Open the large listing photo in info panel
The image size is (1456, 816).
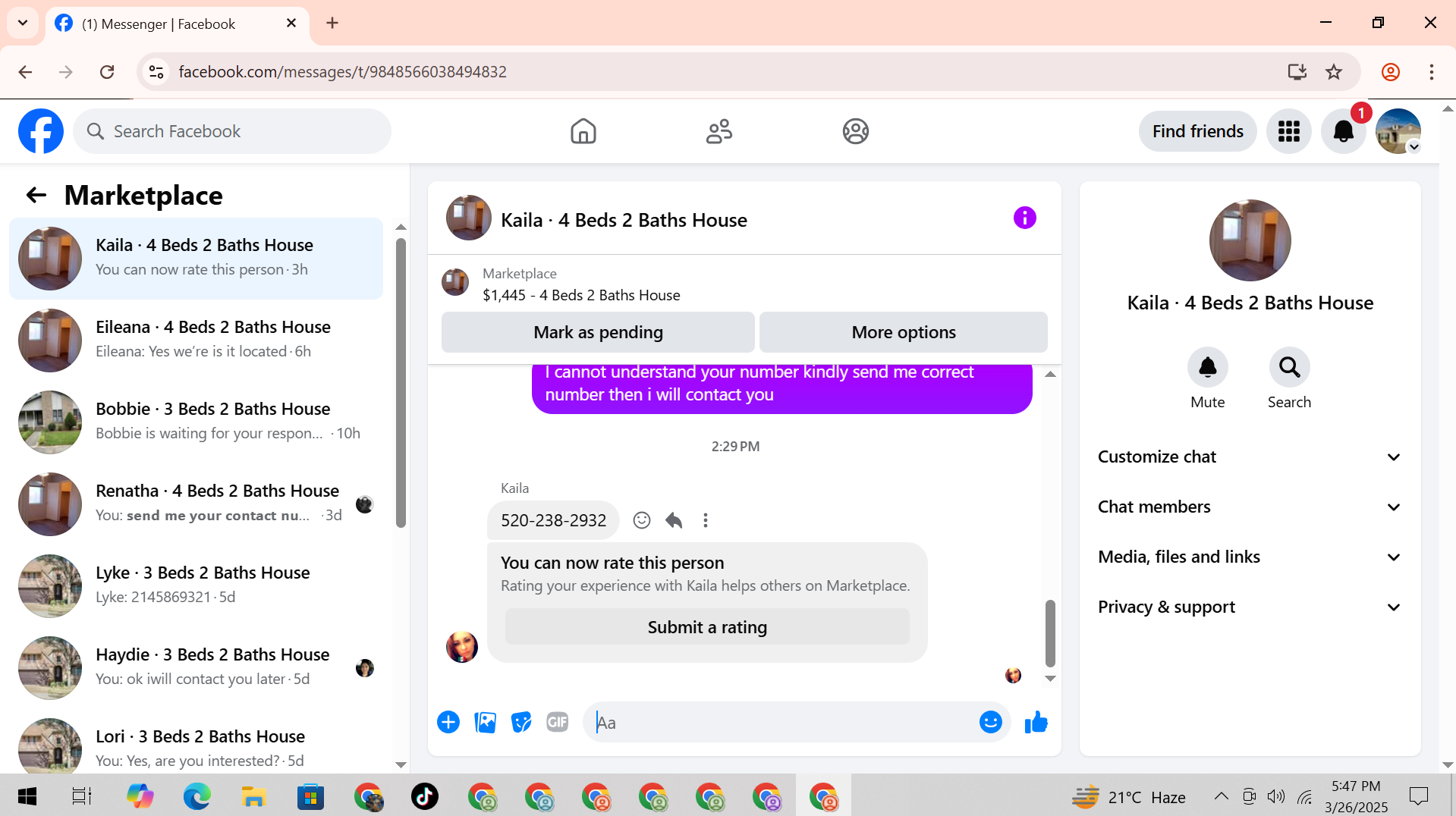[x=1250, y=240]
